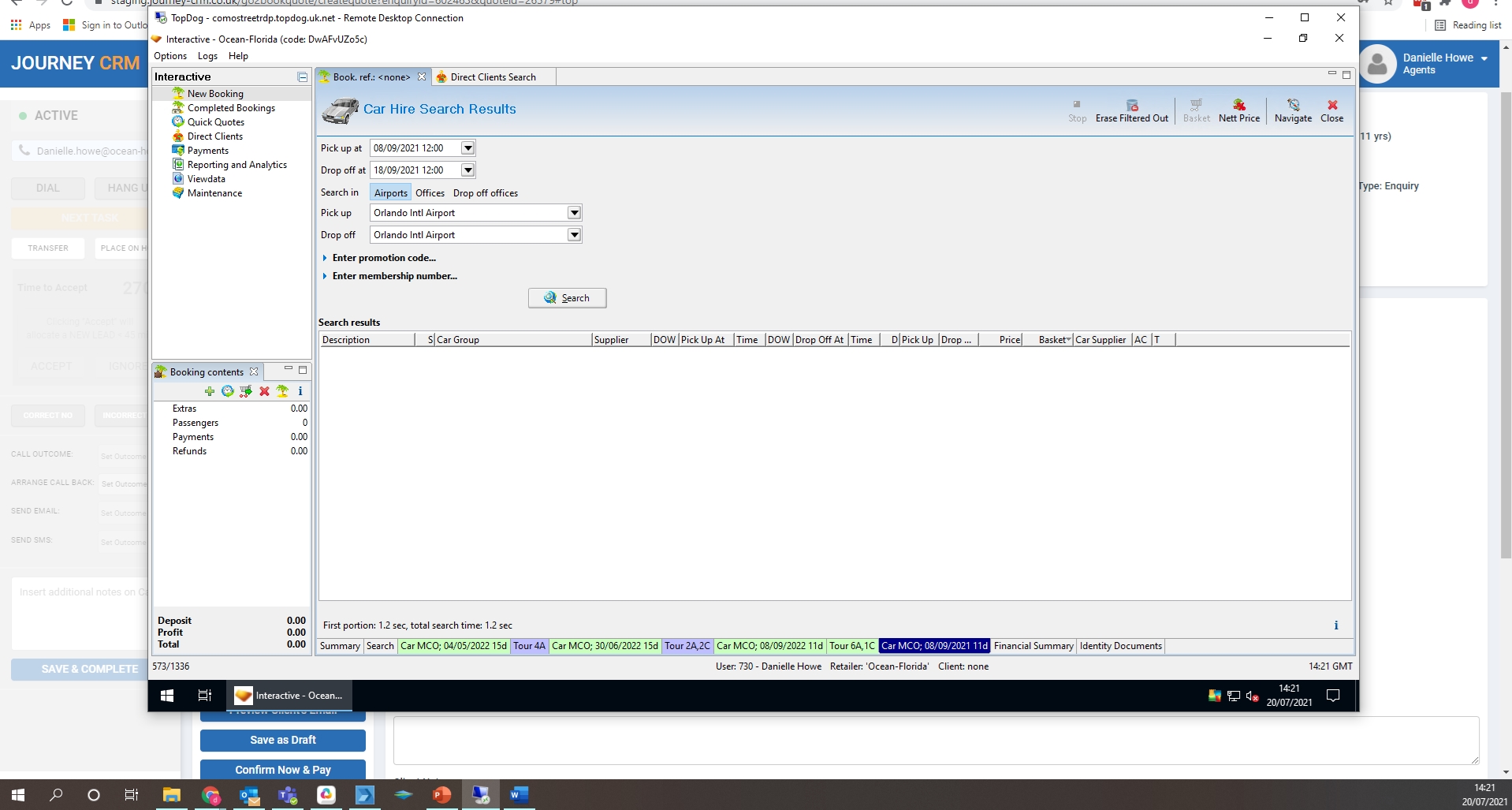Click the Google Chrome taskbar icon
The height and width of the screenshot is (810, 1512).
click(x=210, y=795)
